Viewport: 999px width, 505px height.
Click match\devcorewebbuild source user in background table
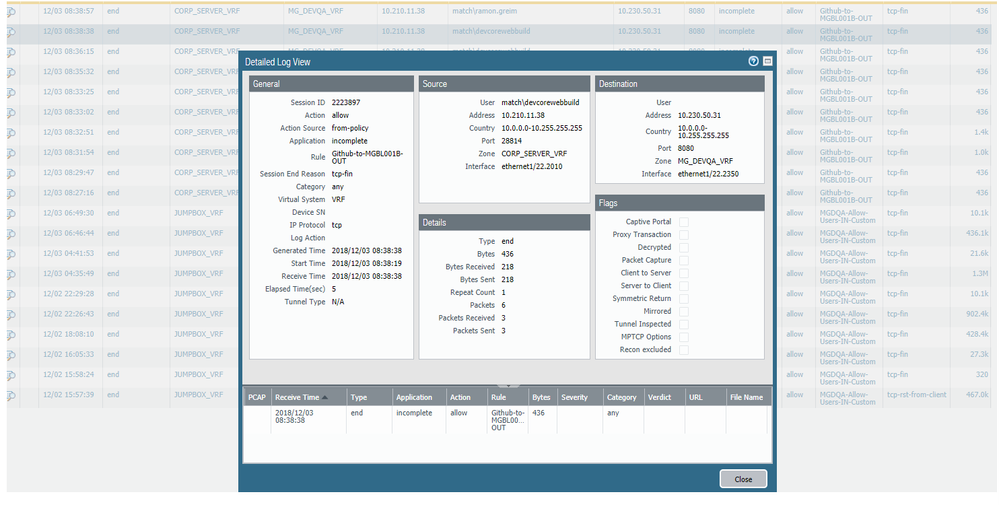491,31
